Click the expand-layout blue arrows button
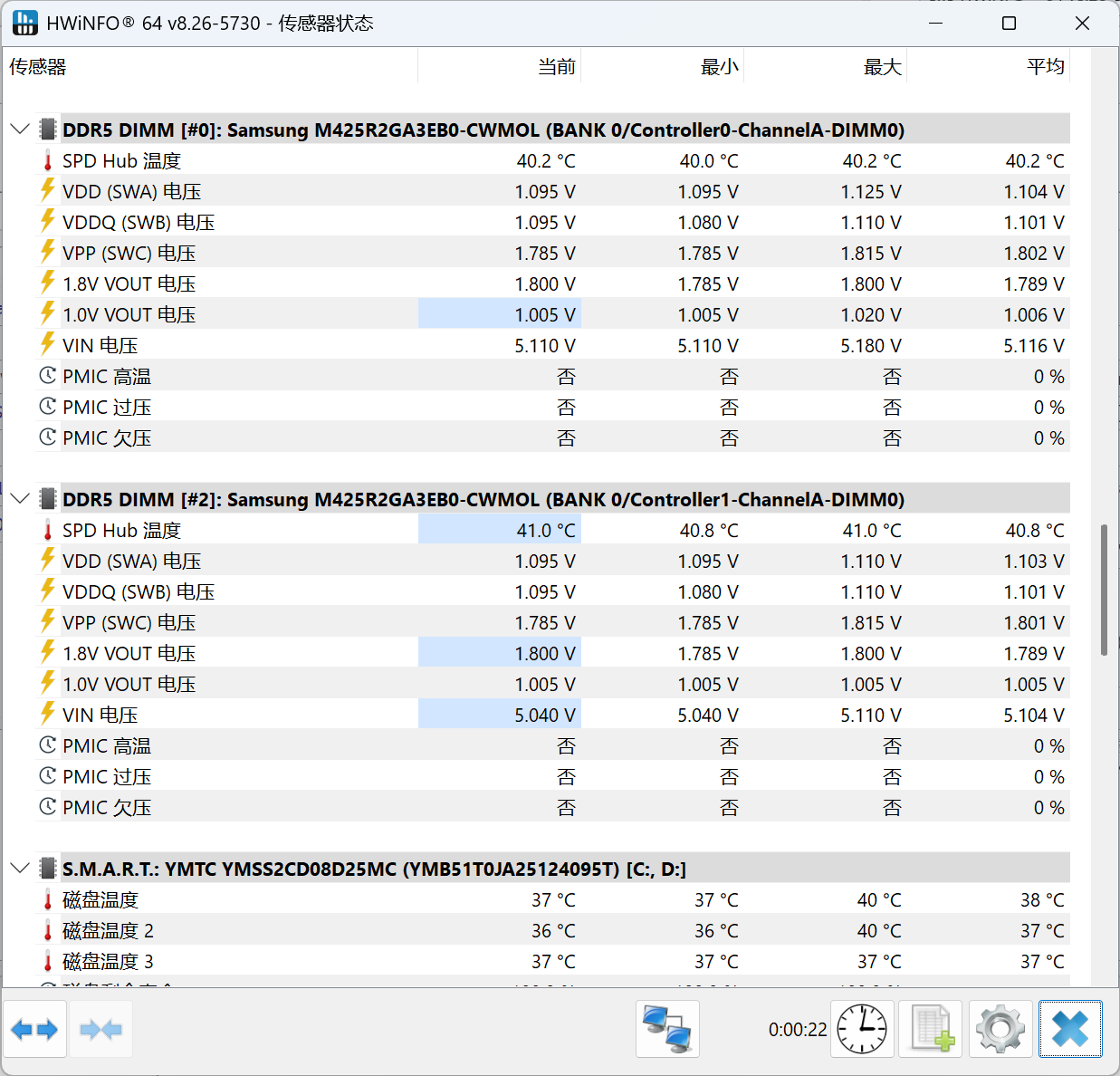 tap(34, 1029)
